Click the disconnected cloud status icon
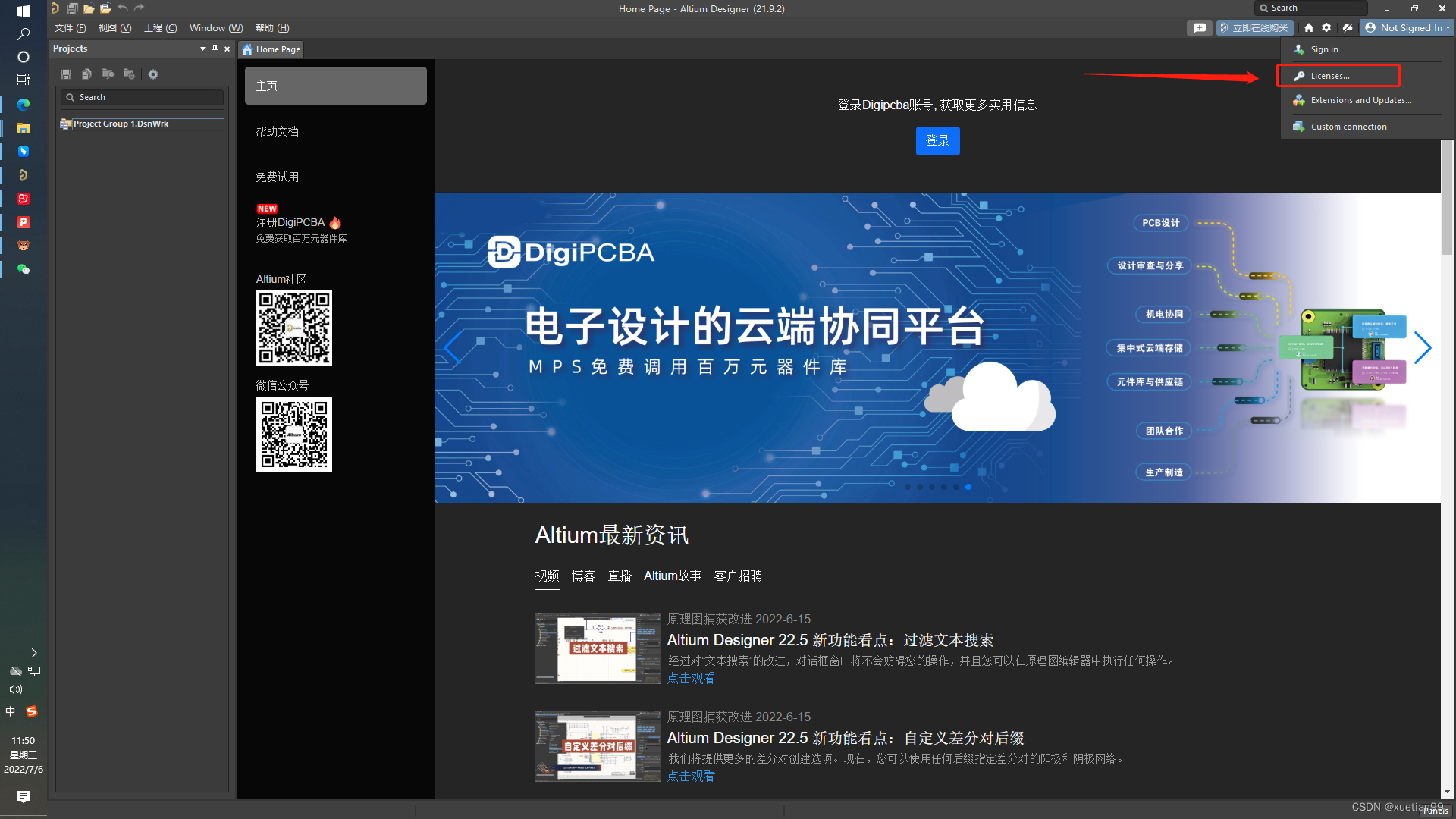The image size is (1456, 819). 1348,27
